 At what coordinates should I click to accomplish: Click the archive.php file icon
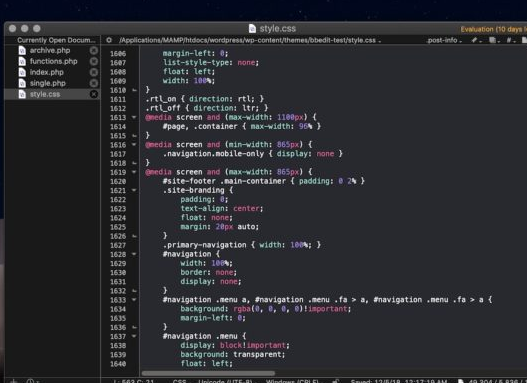[x=22, y=50]
